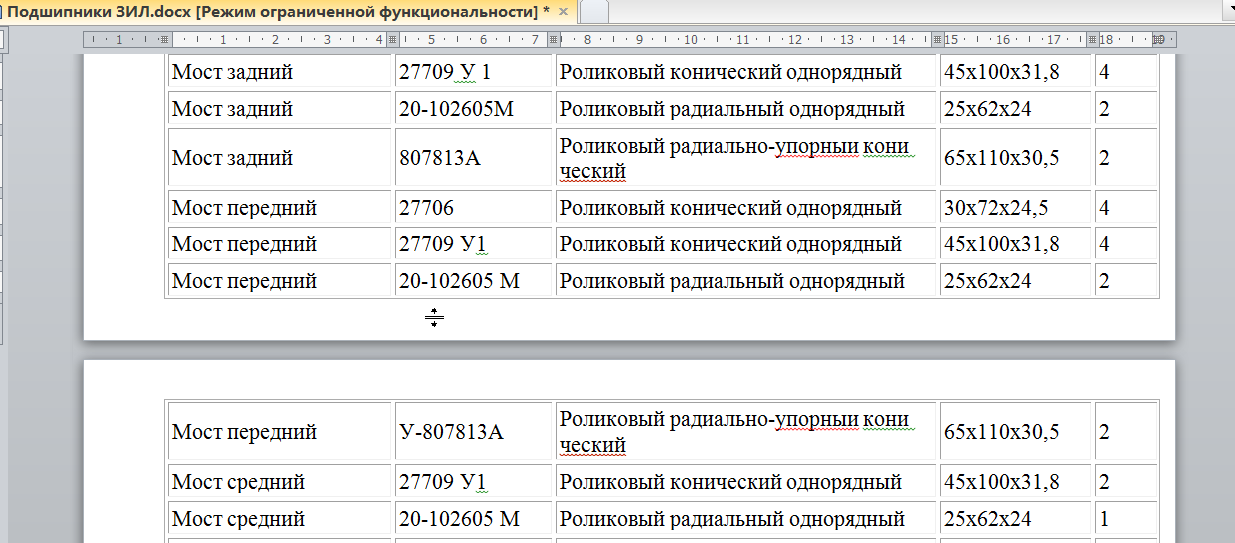Viewport: 1235px width, 543px height.
Task: Click '65x110x30,5' in the У-807813А row
Action: [x=1001, y=432]
